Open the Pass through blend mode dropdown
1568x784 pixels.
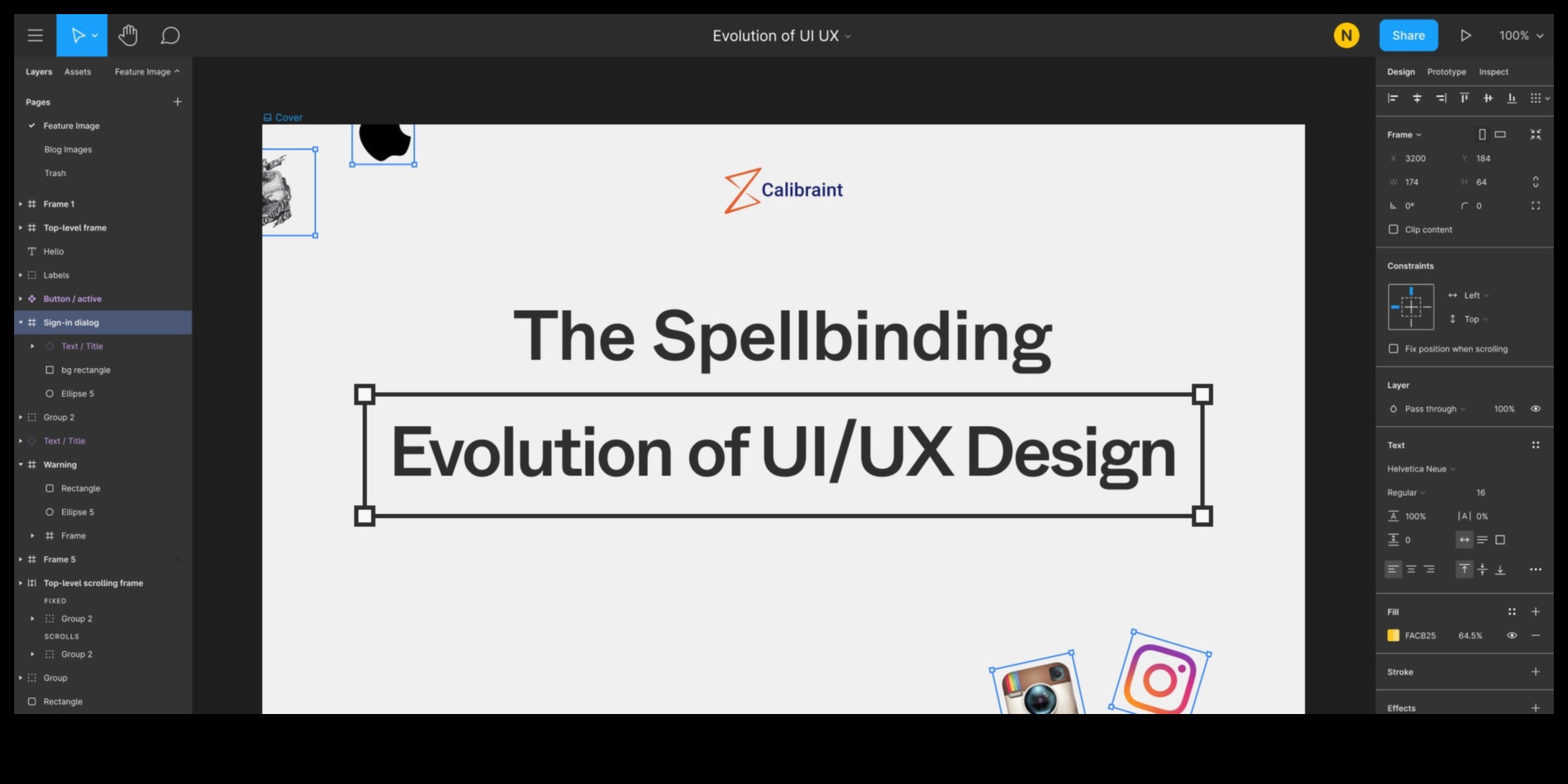(1431, 408)
